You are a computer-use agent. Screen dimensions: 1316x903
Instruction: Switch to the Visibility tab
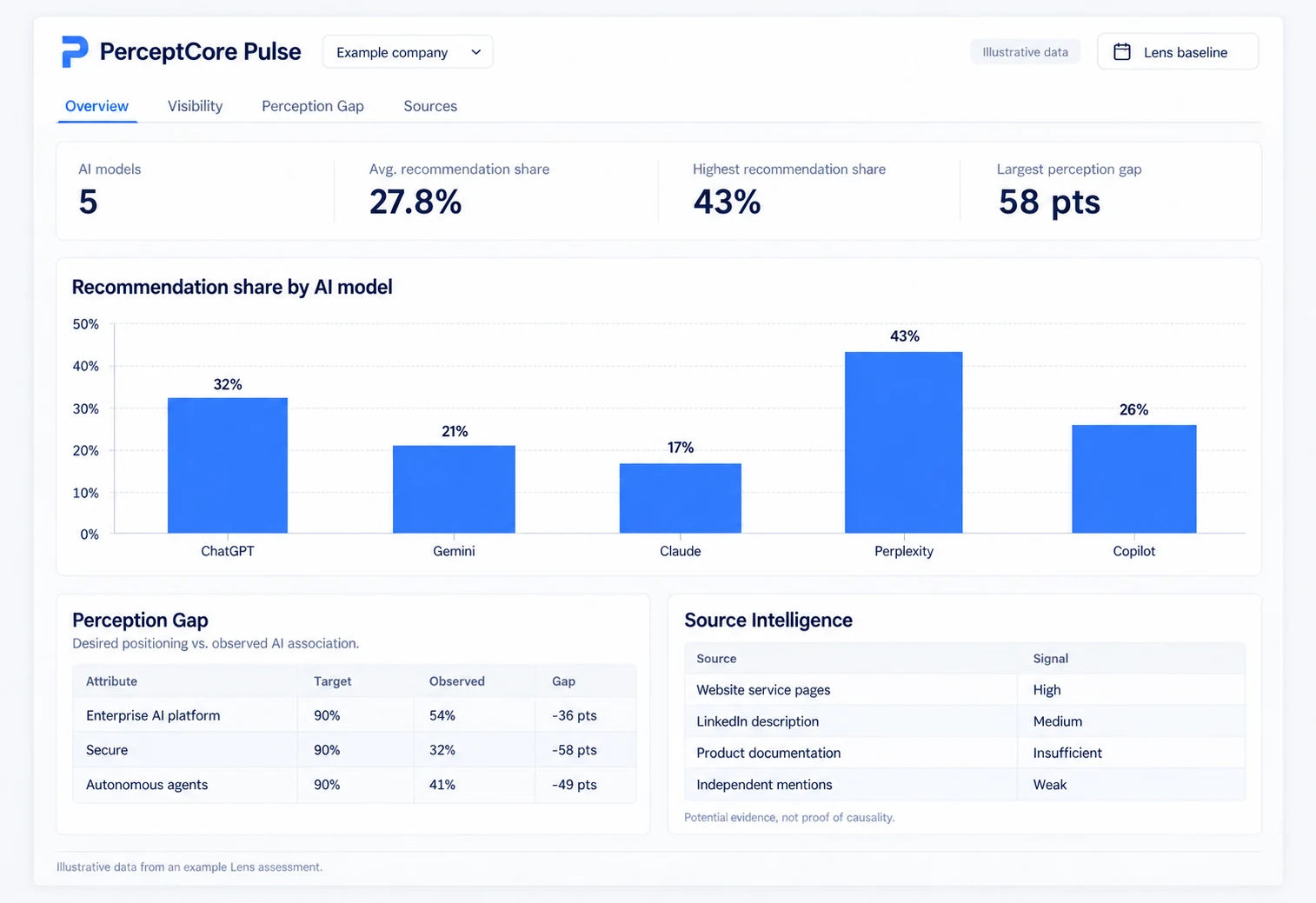[x=195, y=106]
